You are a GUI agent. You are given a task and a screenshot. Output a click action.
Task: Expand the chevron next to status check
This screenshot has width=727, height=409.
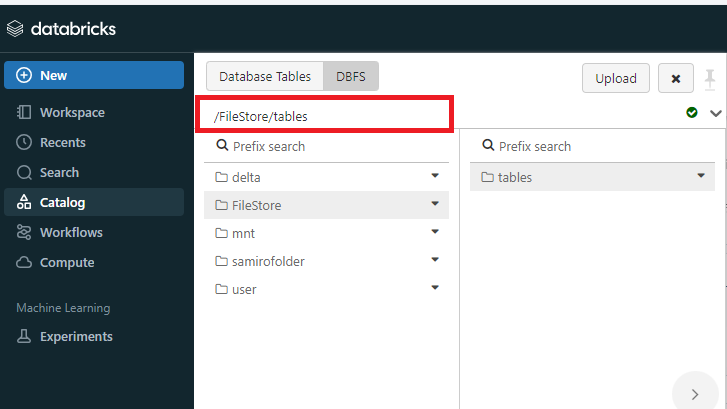(715, 113)
